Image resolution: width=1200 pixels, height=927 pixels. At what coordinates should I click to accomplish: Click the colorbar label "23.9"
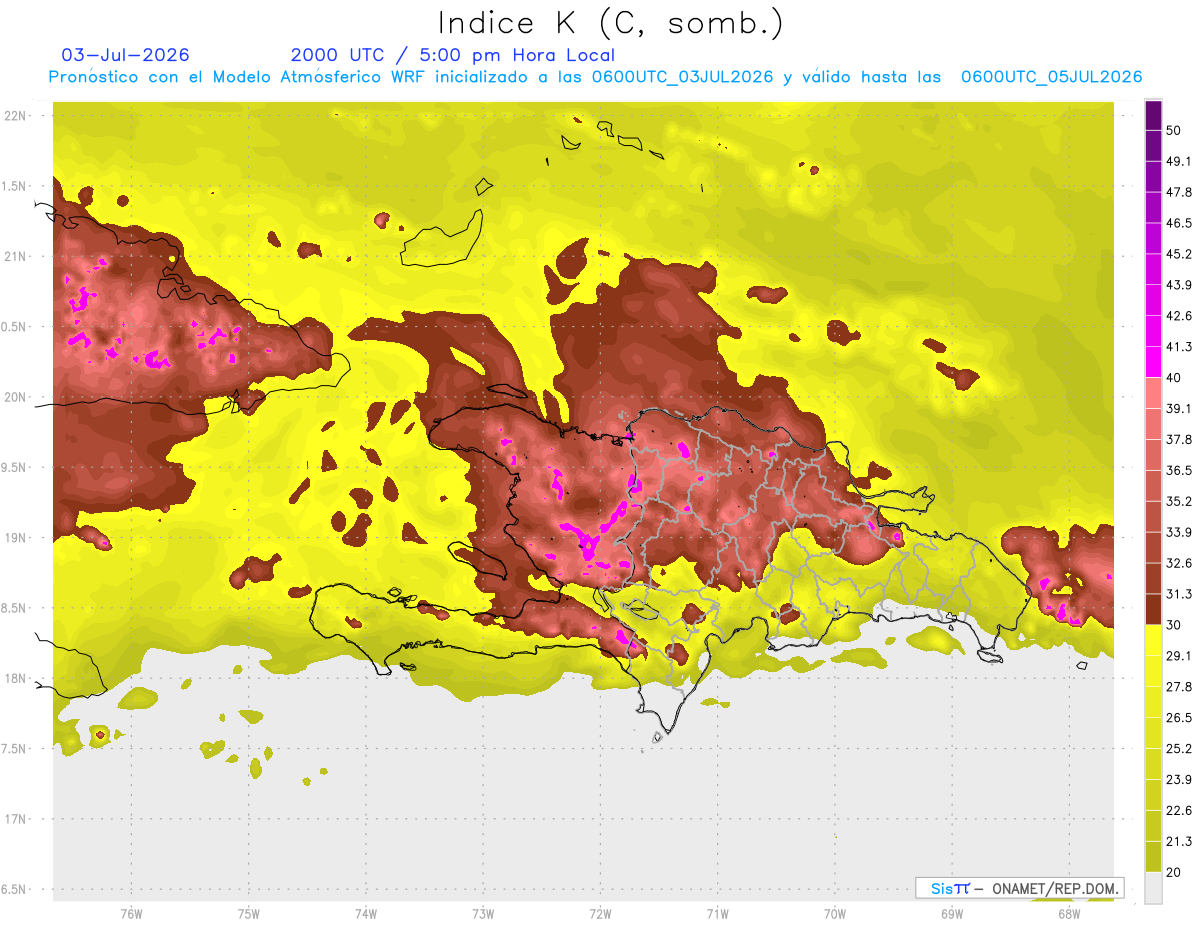(1179, 779)
